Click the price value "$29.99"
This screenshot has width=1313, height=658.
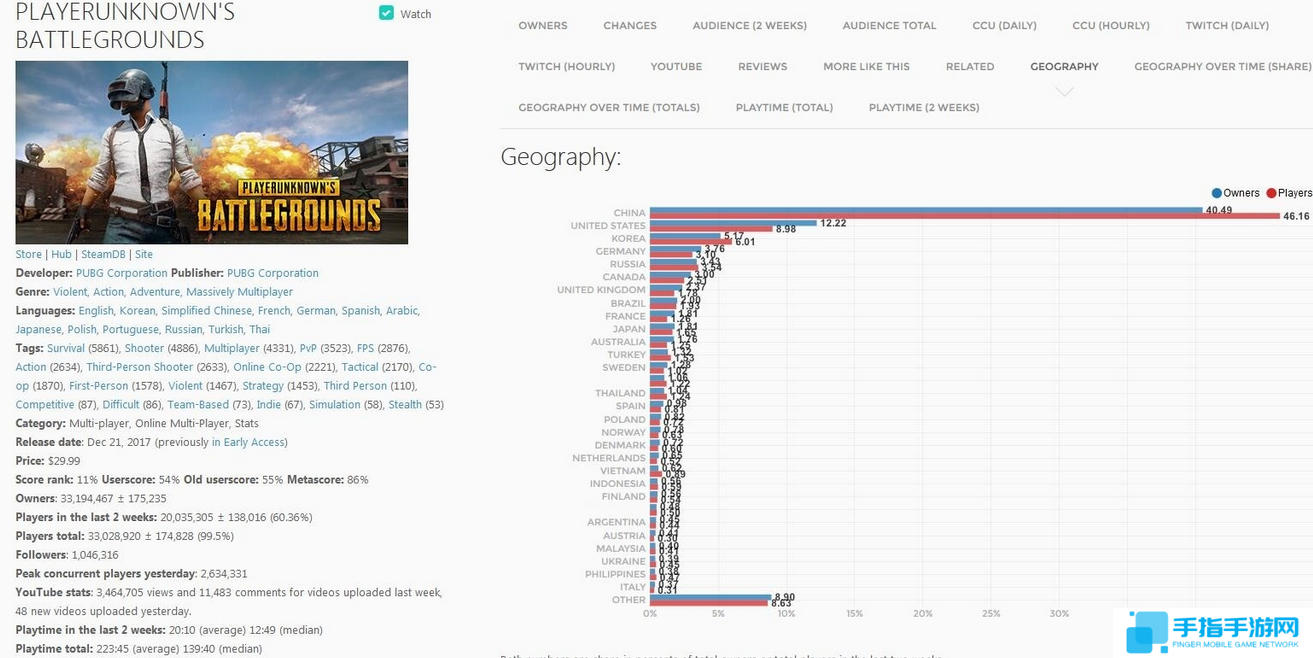click(64, 461)
